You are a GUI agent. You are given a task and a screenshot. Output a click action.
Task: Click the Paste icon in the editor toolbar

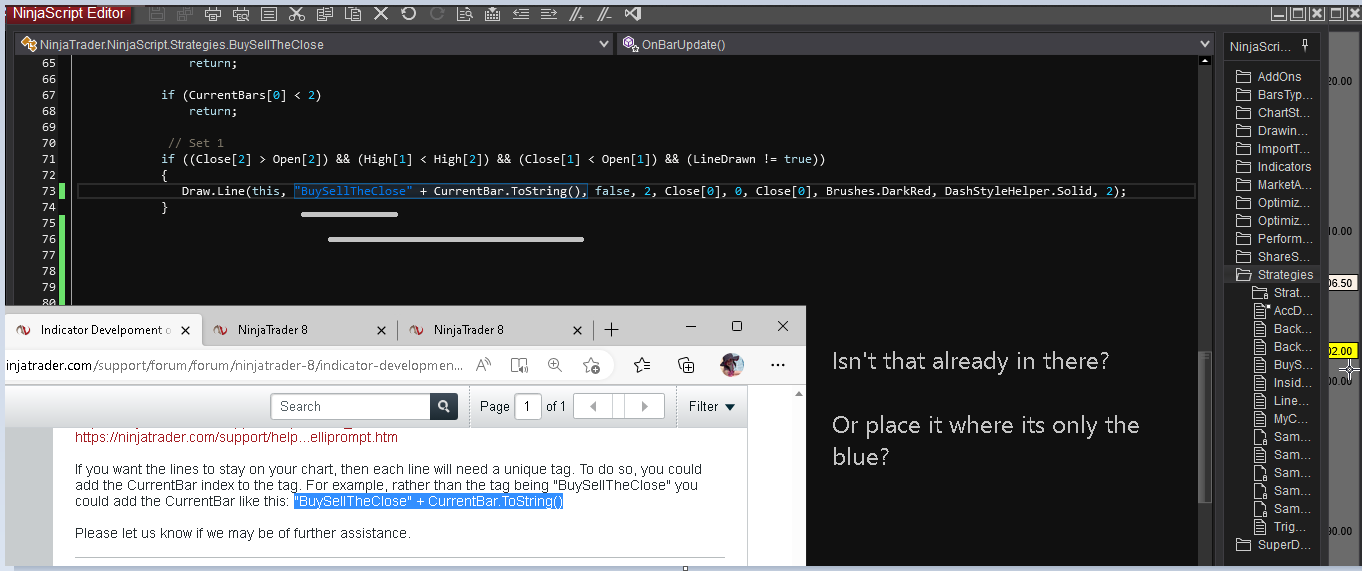tap(353, 14)
